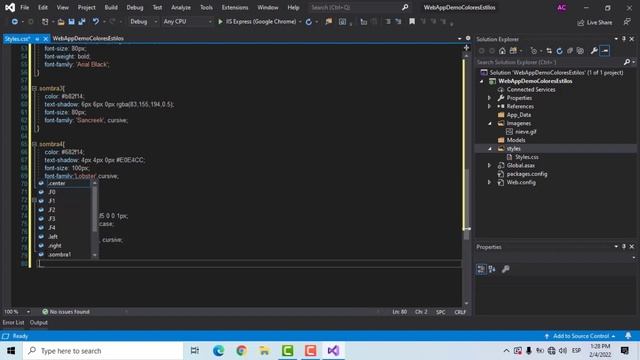Click the Save All icon
Viewport: 640px width, 360px height.
pos(82,22)
